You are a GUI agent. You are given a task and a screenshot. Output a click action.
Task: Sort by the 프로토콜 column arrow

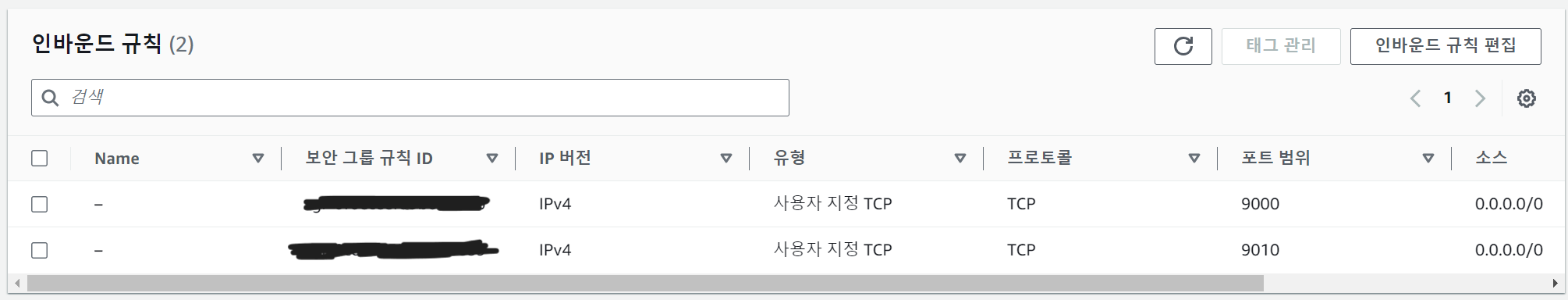pos(1194,159)
